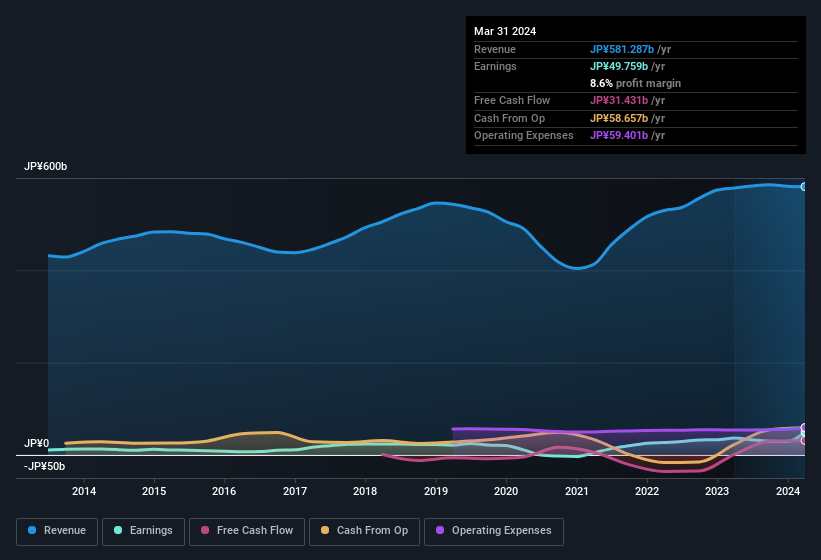Click the JP¥600b y-axis label
The height and width of the screenshot is (560, 821).
pos(46,167)
